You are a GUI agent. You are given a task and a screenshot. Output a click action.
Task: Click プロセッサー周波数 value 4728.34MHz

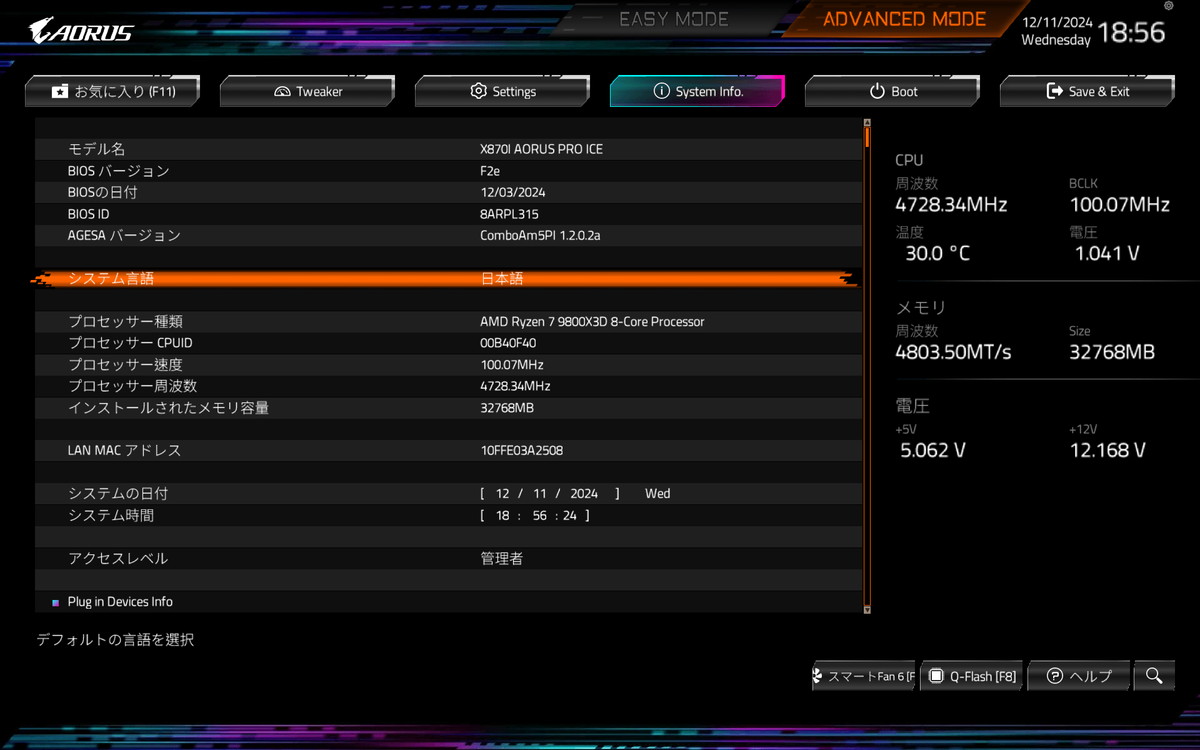click(515, 386)
